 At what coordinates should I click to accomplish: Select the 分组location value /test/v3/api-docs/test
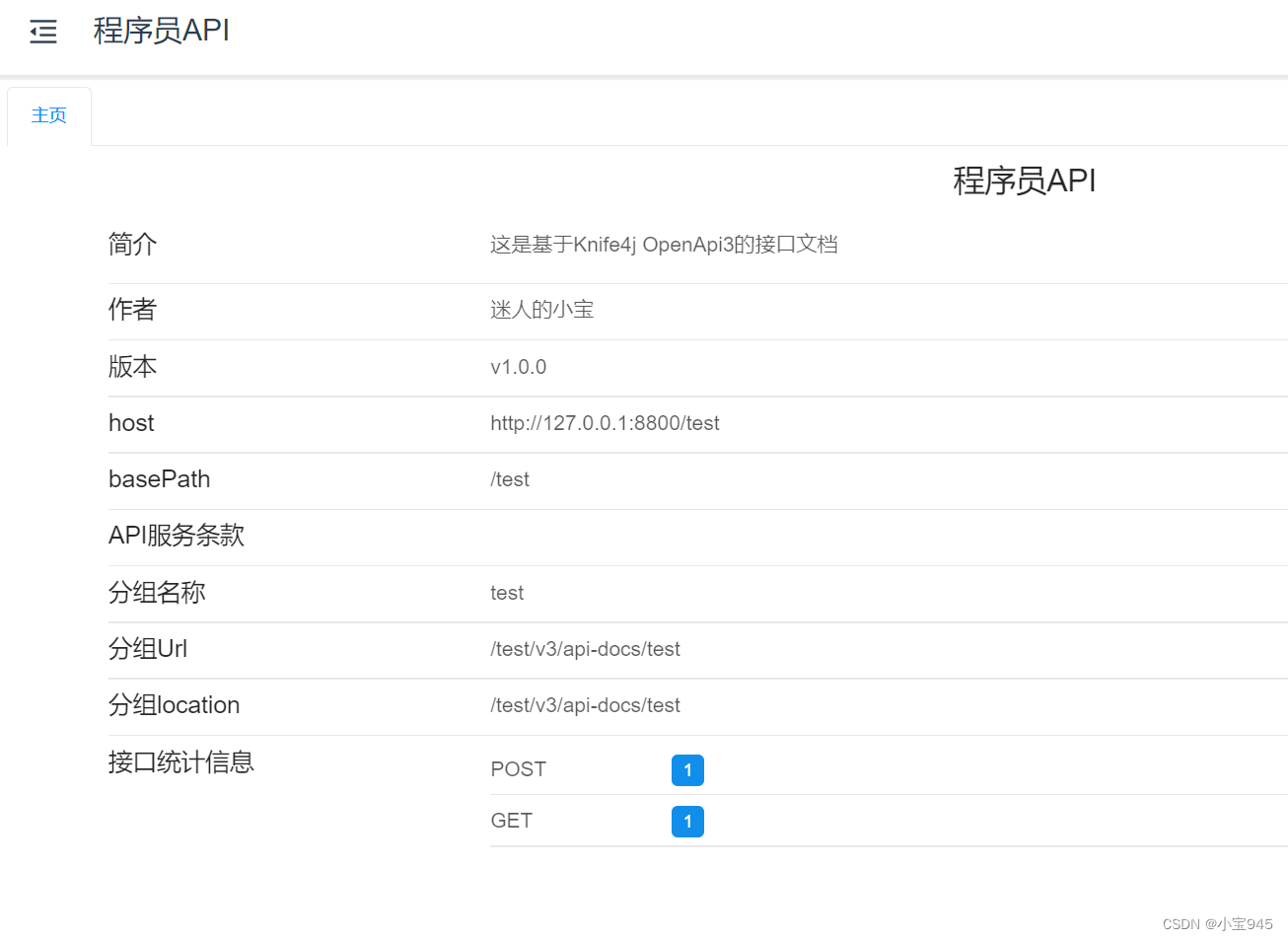coord(585,705)
